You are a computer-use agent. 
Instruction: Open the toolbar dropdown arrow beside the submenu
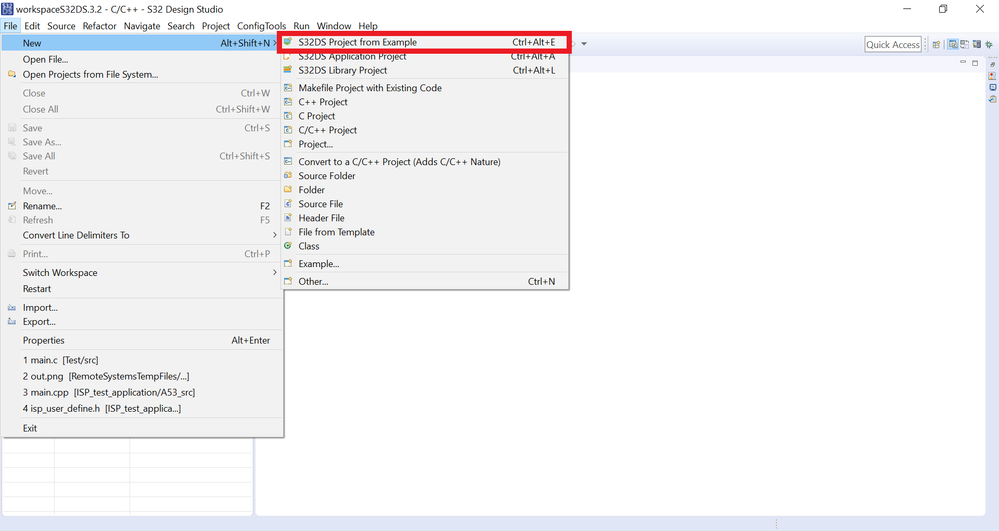(584, 44)
